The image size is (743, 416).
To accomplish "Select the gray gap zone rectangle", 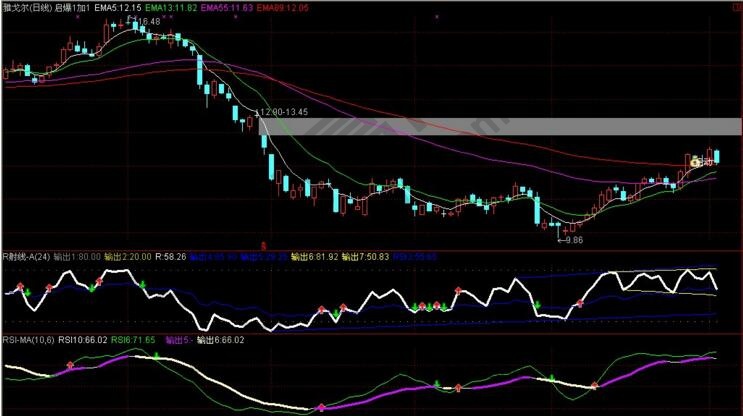I will (x=500, y=126).
